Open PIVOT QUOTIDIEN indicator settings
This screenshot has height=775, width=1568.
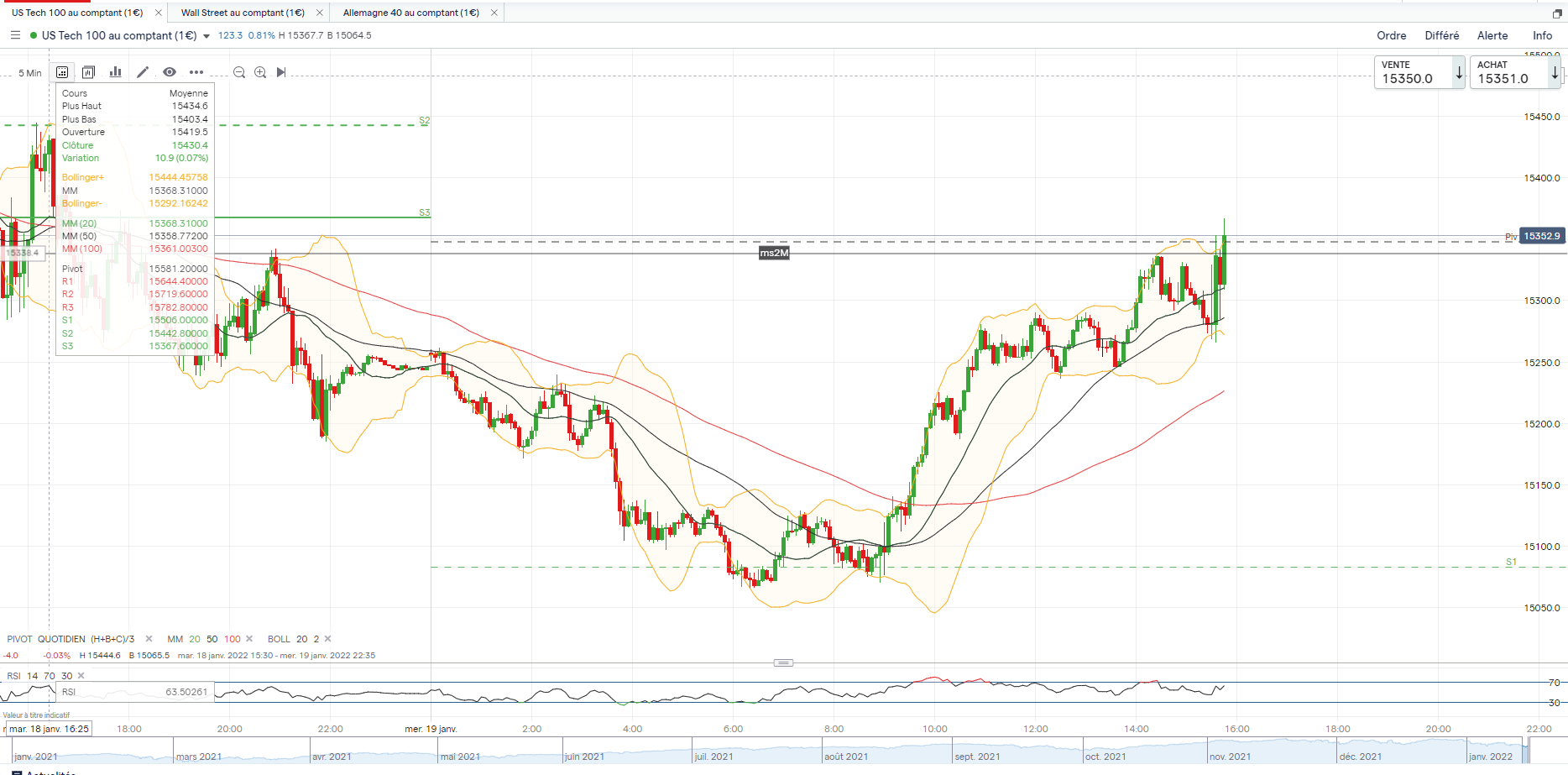pyautogui.click(x=71, y=639)
